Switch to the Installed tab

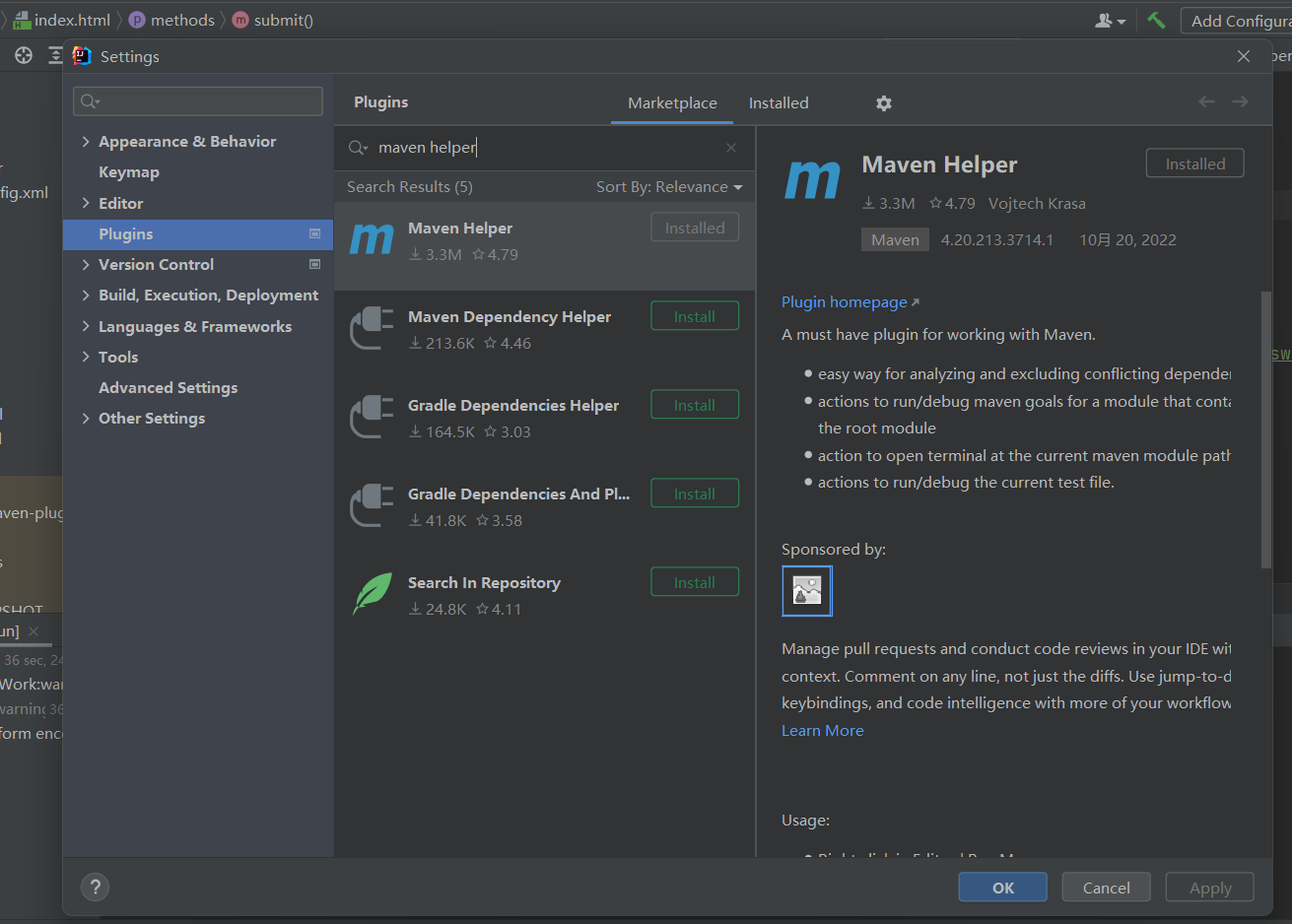click(x=779, y=103)
